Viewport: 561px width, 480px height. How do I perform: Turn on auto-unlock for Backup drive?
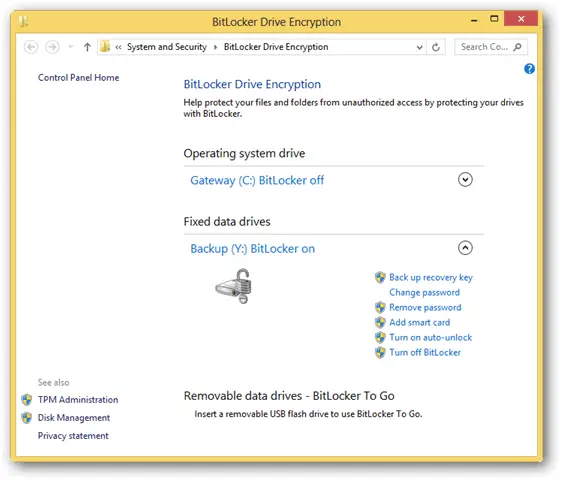[430, 337]
